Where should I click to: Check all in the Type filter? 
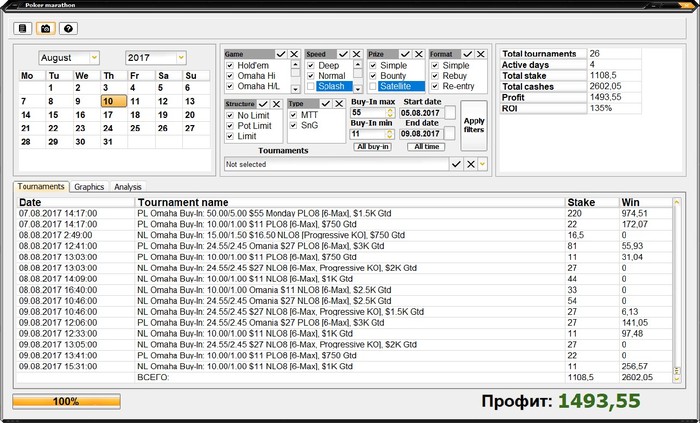326,104
